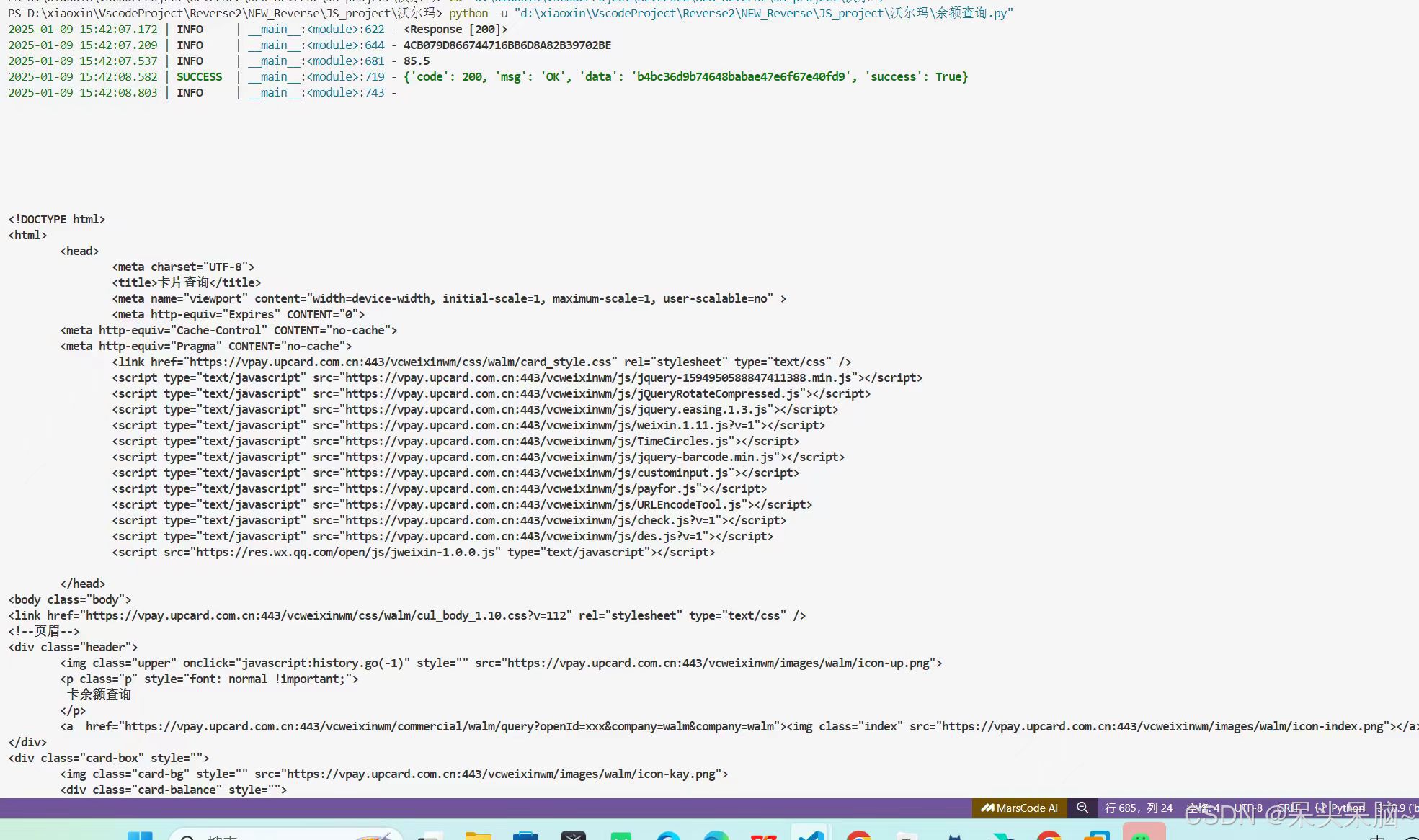Screen dimensions: 1419x840
Task: Open the icon-kay.png image URL
Action: pos(503,774)
